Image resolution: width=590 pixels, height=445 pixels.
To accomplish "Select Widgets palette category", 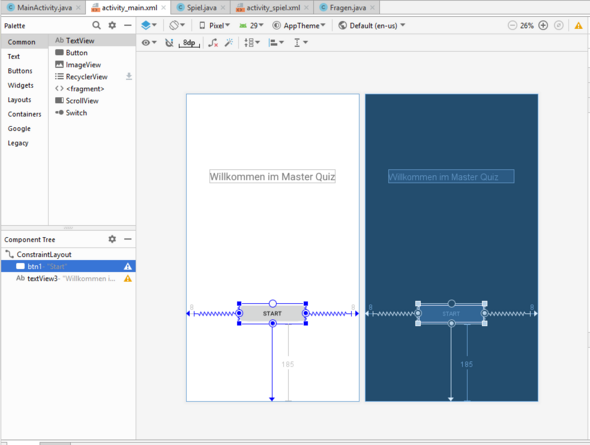I will click(25, 85).
